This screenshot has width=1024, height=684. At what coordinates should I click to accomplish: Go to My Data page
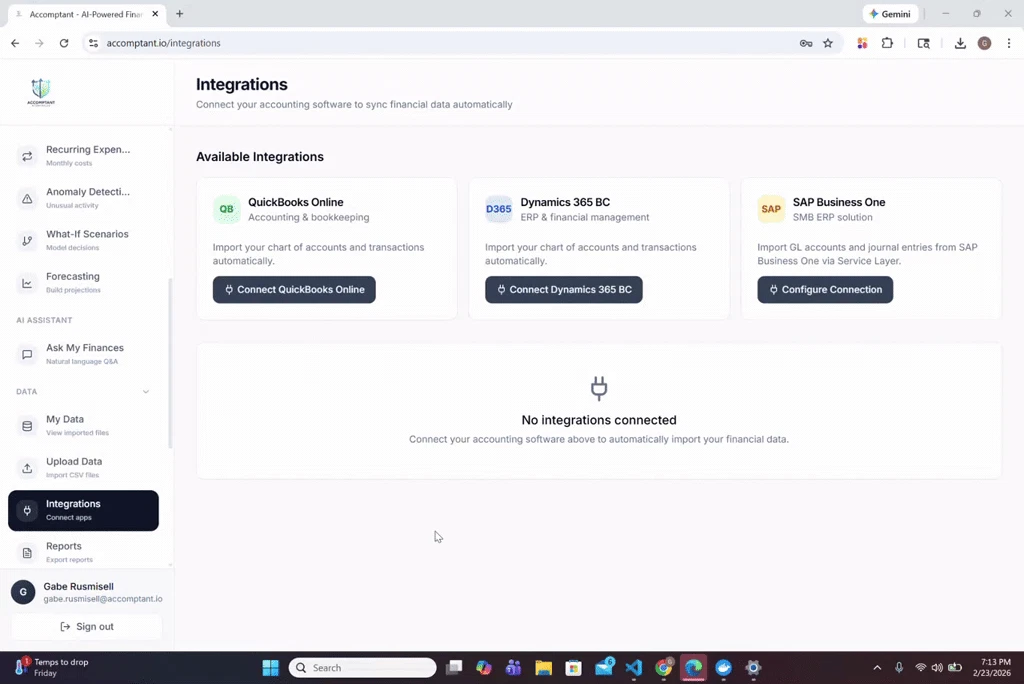pos(83,426)
